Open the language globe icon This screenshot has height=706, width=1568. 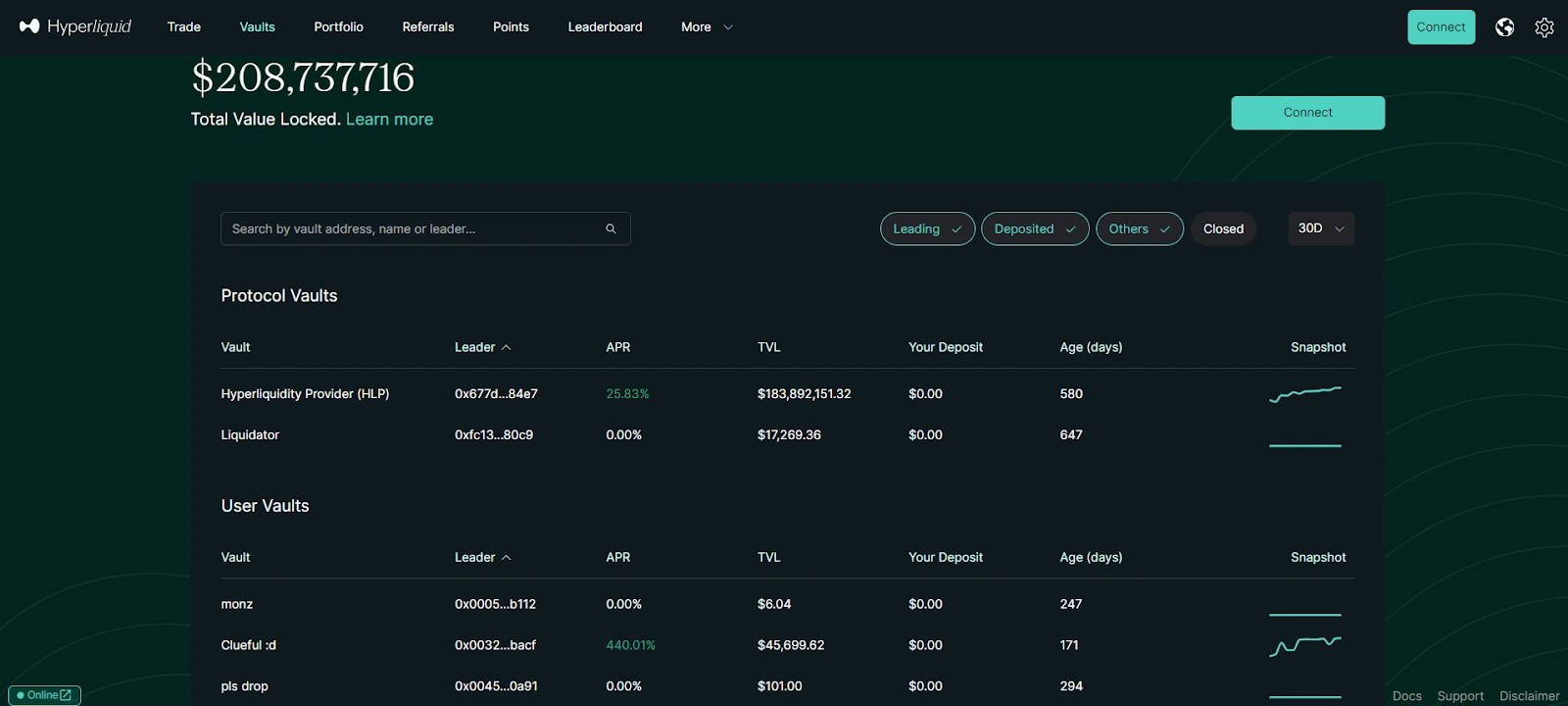(1504, 27)
